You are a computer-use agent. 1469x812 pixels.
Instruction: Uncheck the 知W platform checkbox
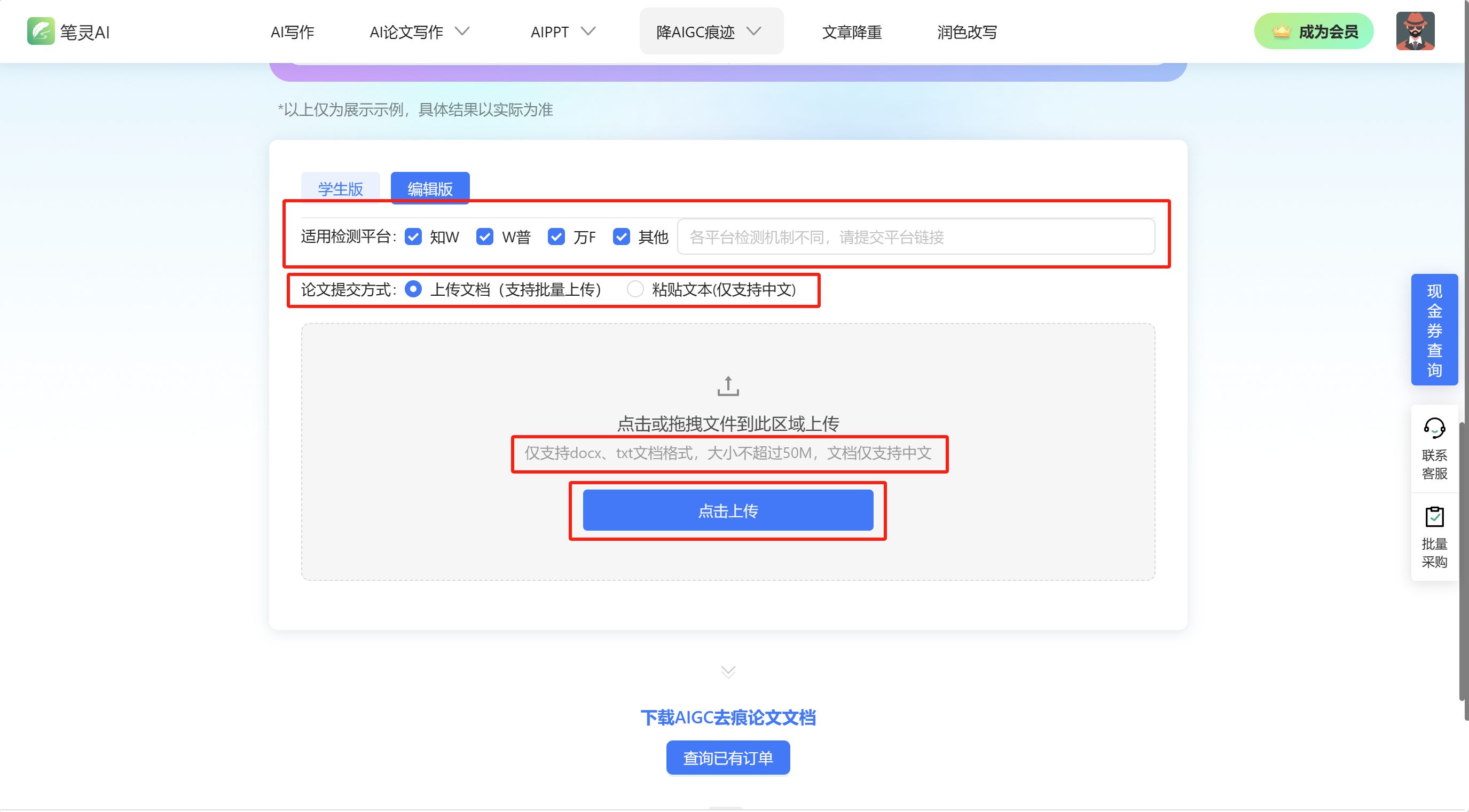[413, 236]
